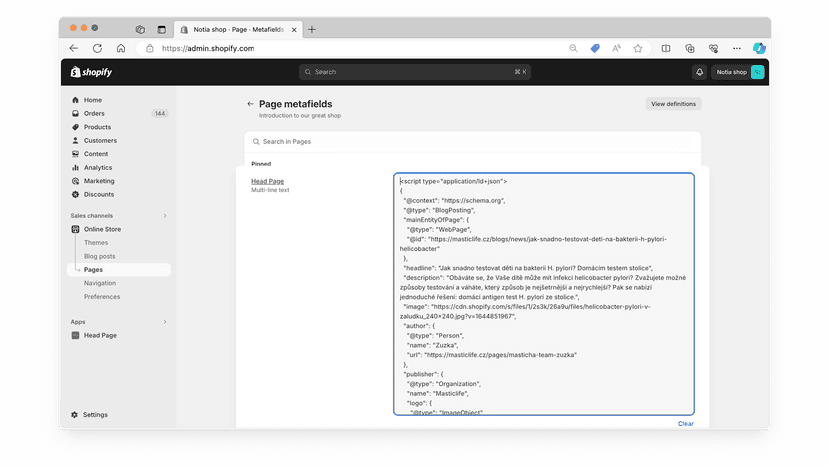Image resolution: width=828 pixels, height=466 pixels.
Task: Click the browser essentials heart icon
Action: [x=713, y=48]
